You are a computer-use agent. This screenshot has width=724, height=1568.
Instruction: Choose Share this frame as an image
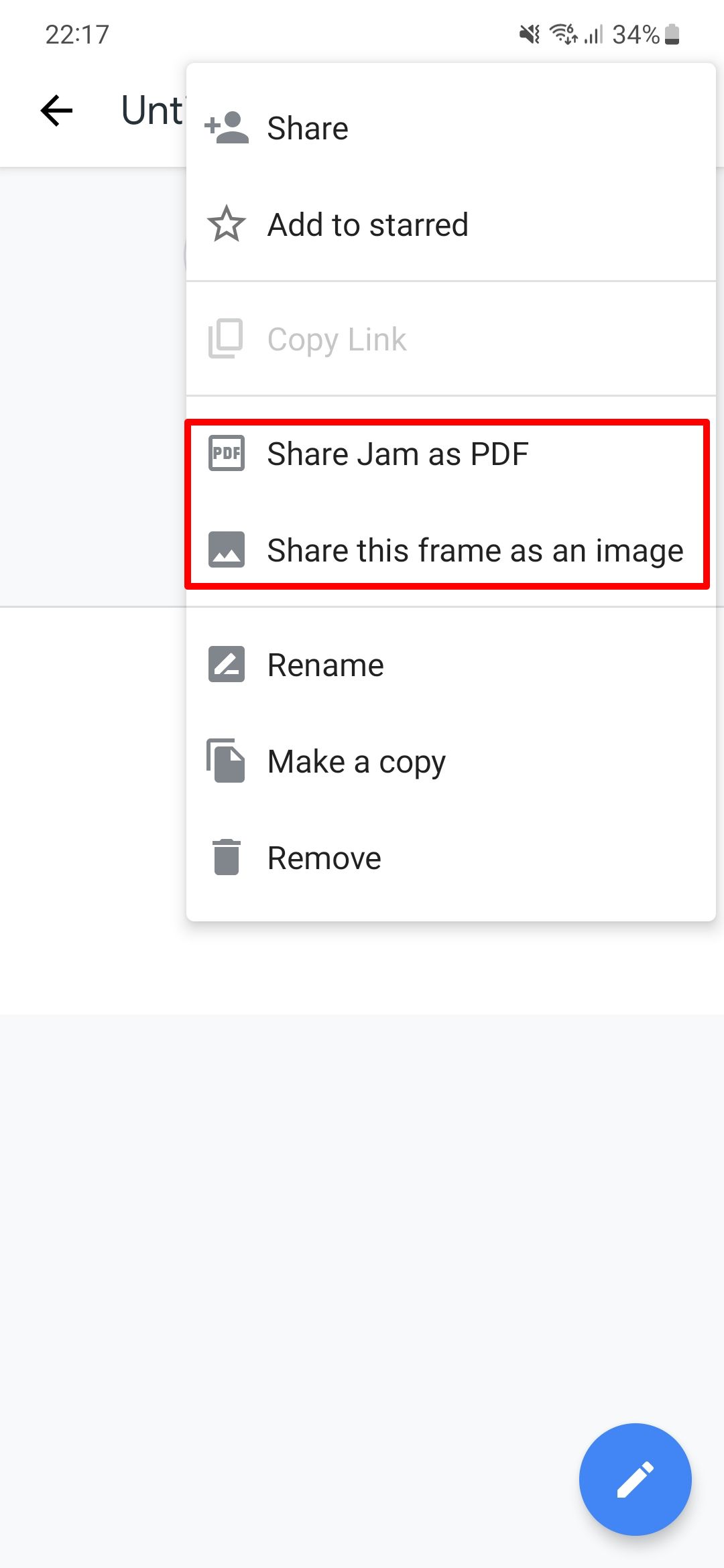pos(475,551)
